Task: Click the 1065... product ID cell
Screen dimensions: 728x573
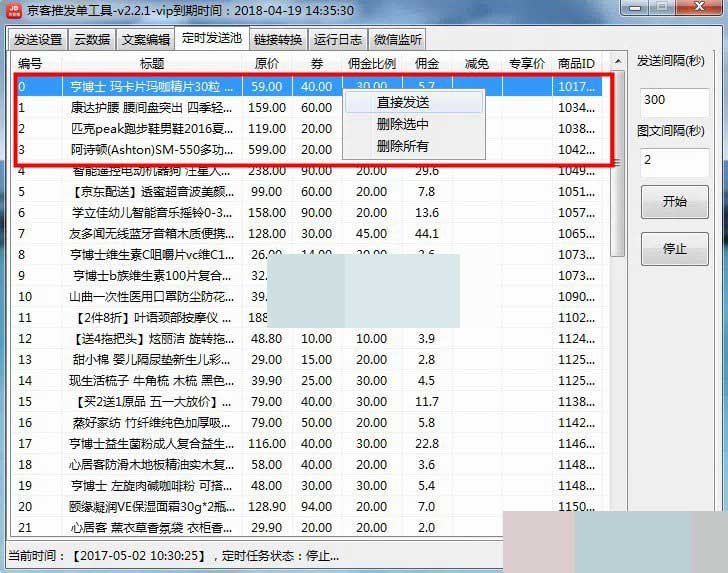Action: (576, 234)
